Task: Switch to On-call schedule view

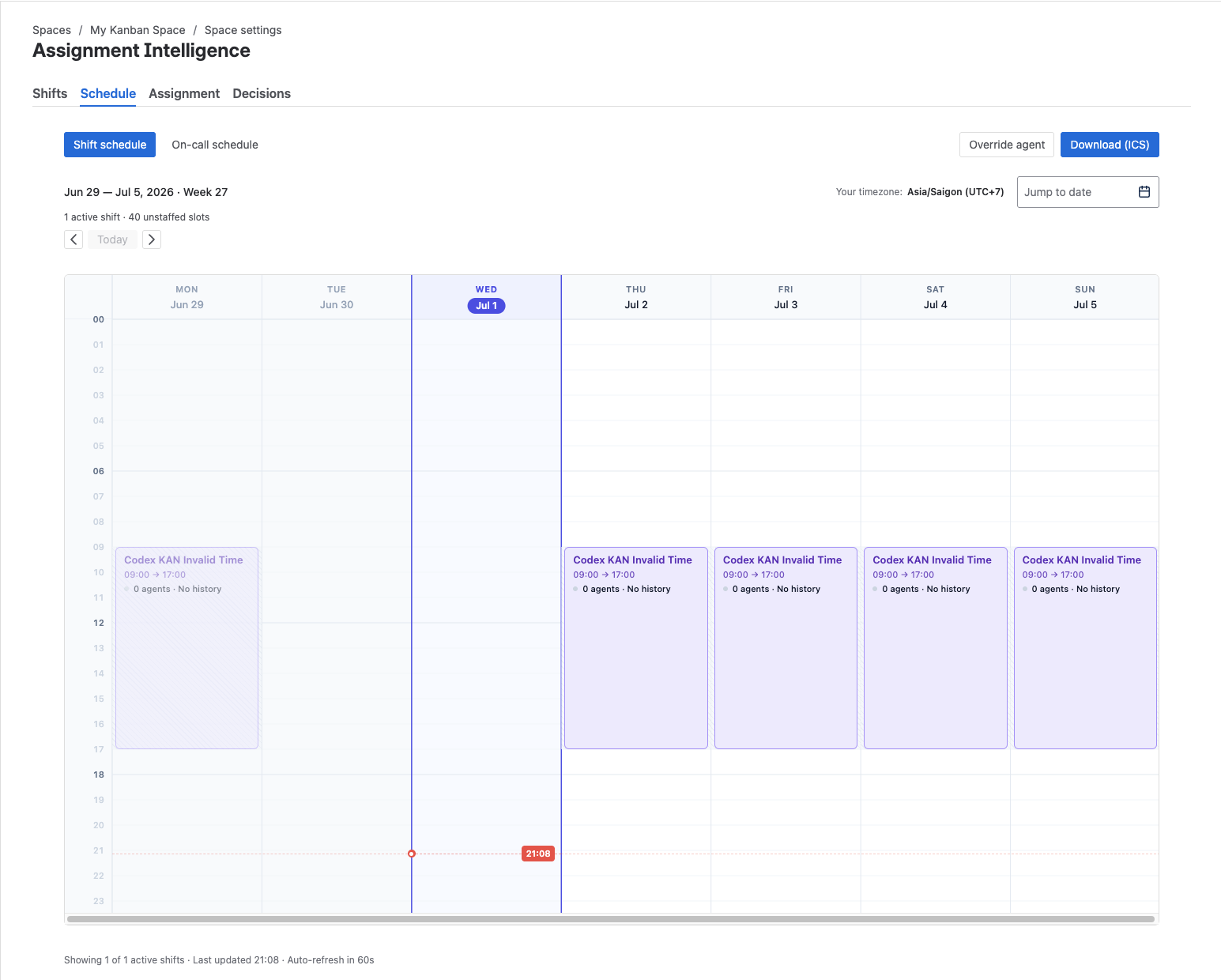Action: (x=215, y=145)
